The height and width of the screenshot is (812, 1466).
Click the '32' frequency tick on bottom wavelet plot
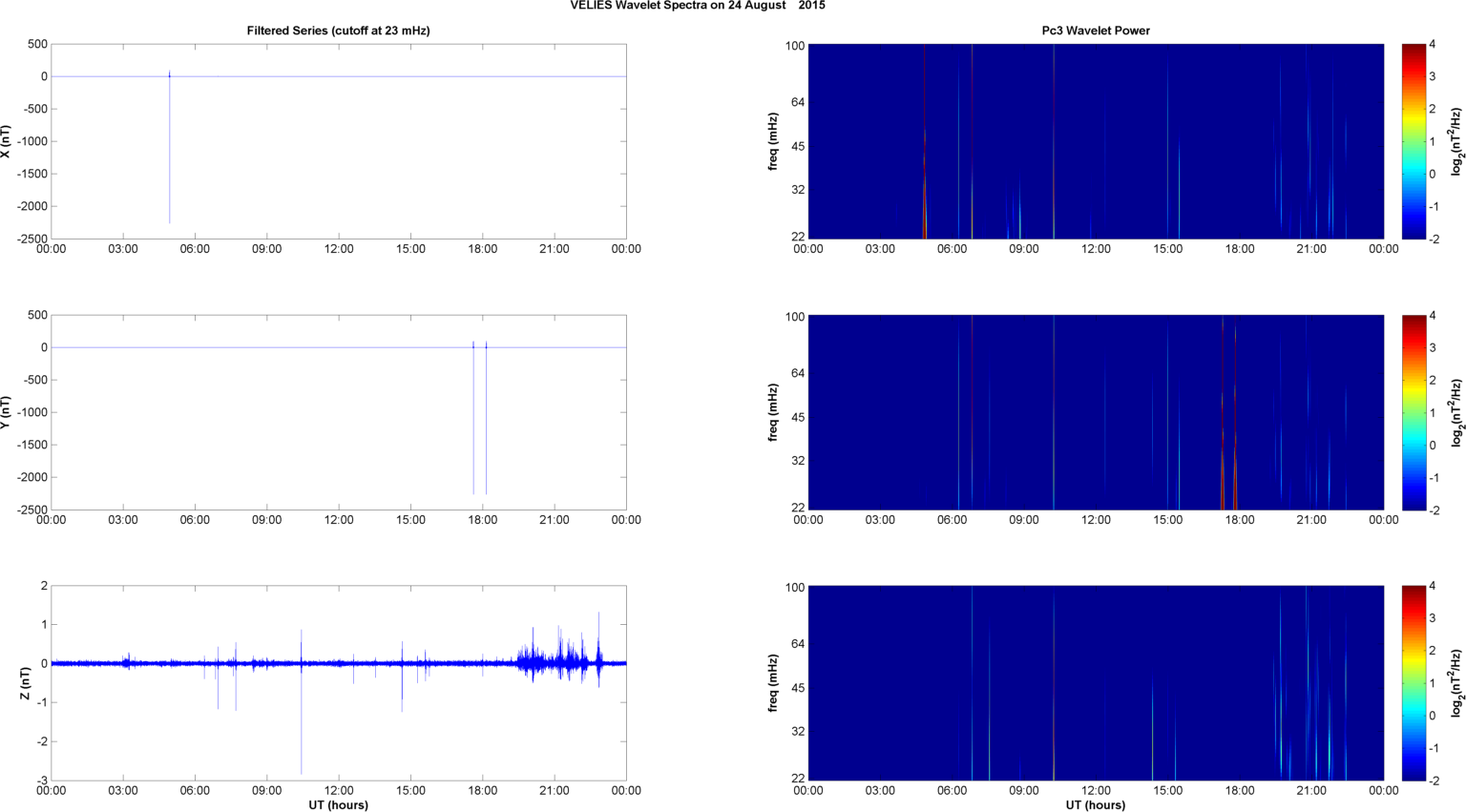coord(798,731)
